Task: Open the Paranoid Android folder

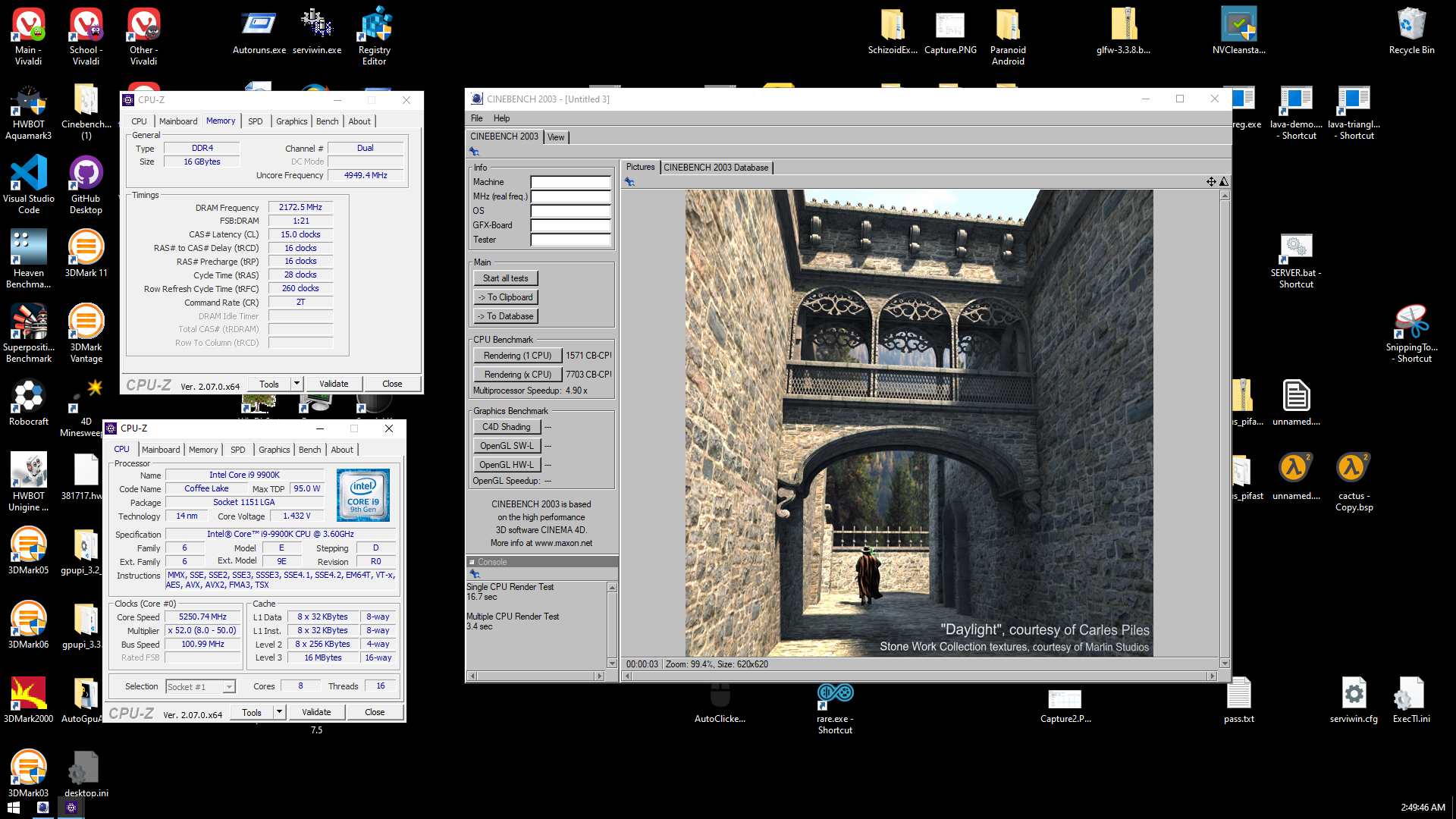Action: (x=1008, y=36)
